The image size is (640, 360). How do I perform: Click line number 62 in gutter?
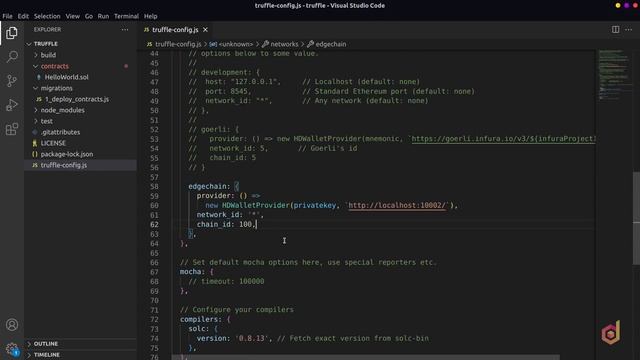154,224
